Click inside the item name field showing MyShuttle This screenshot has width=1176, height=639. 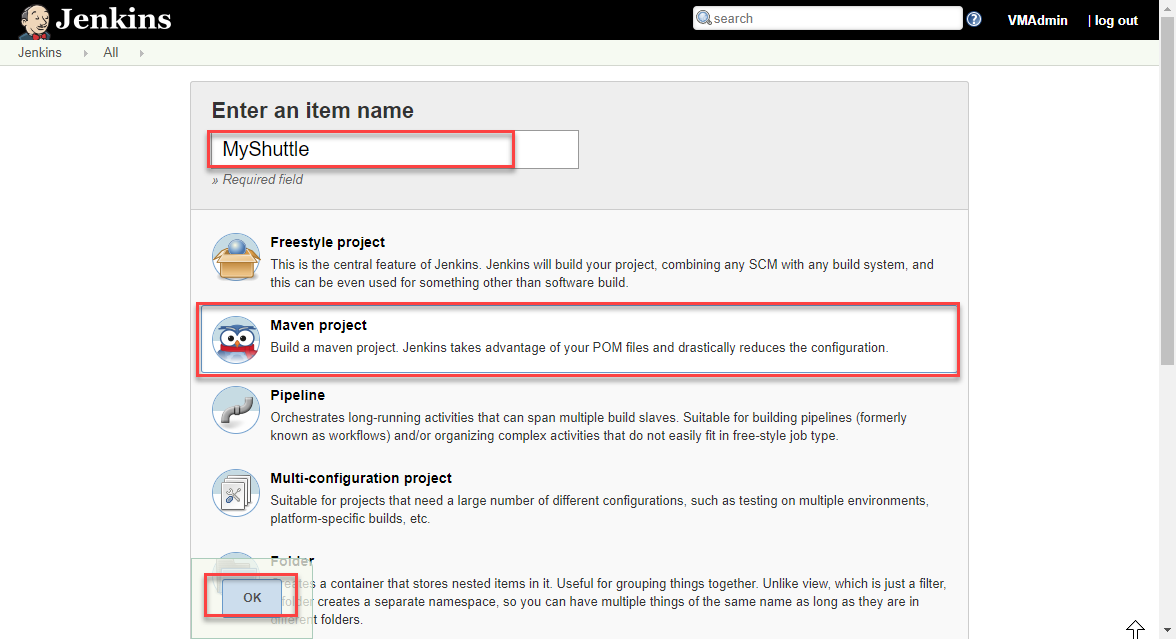(x=360, y=148)
